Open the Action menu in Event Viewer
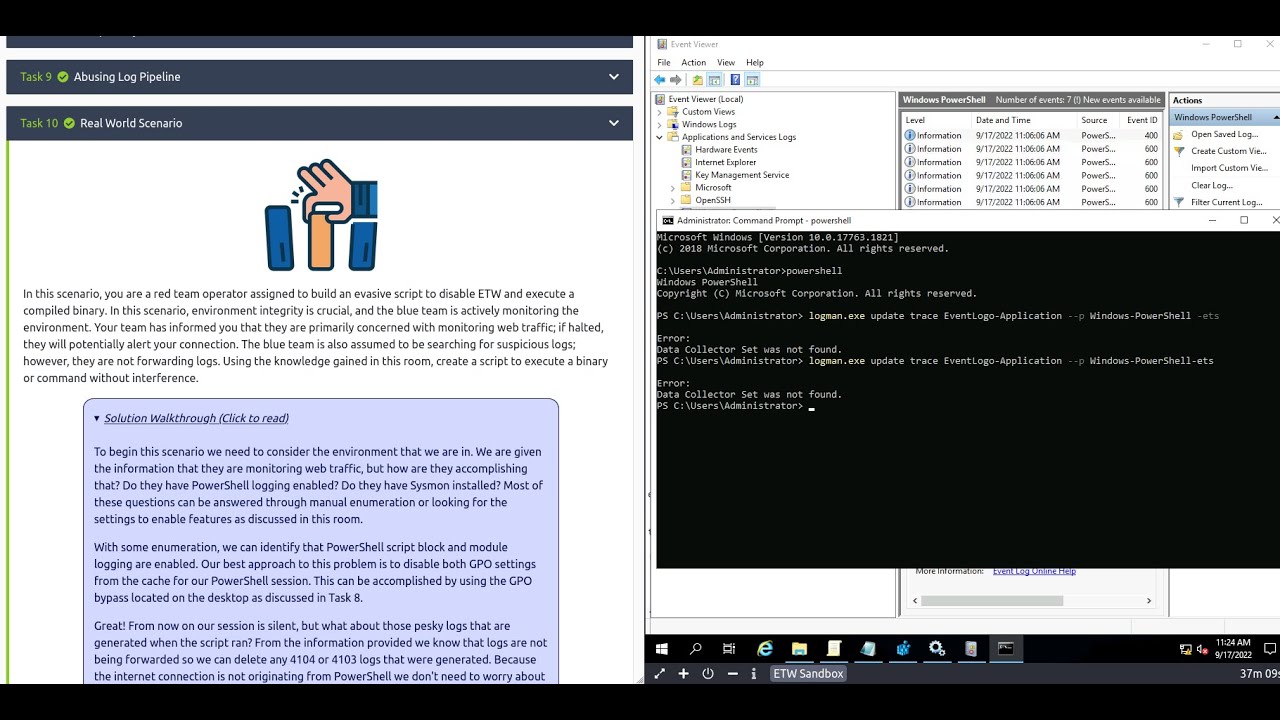 [x=693, y=62]
